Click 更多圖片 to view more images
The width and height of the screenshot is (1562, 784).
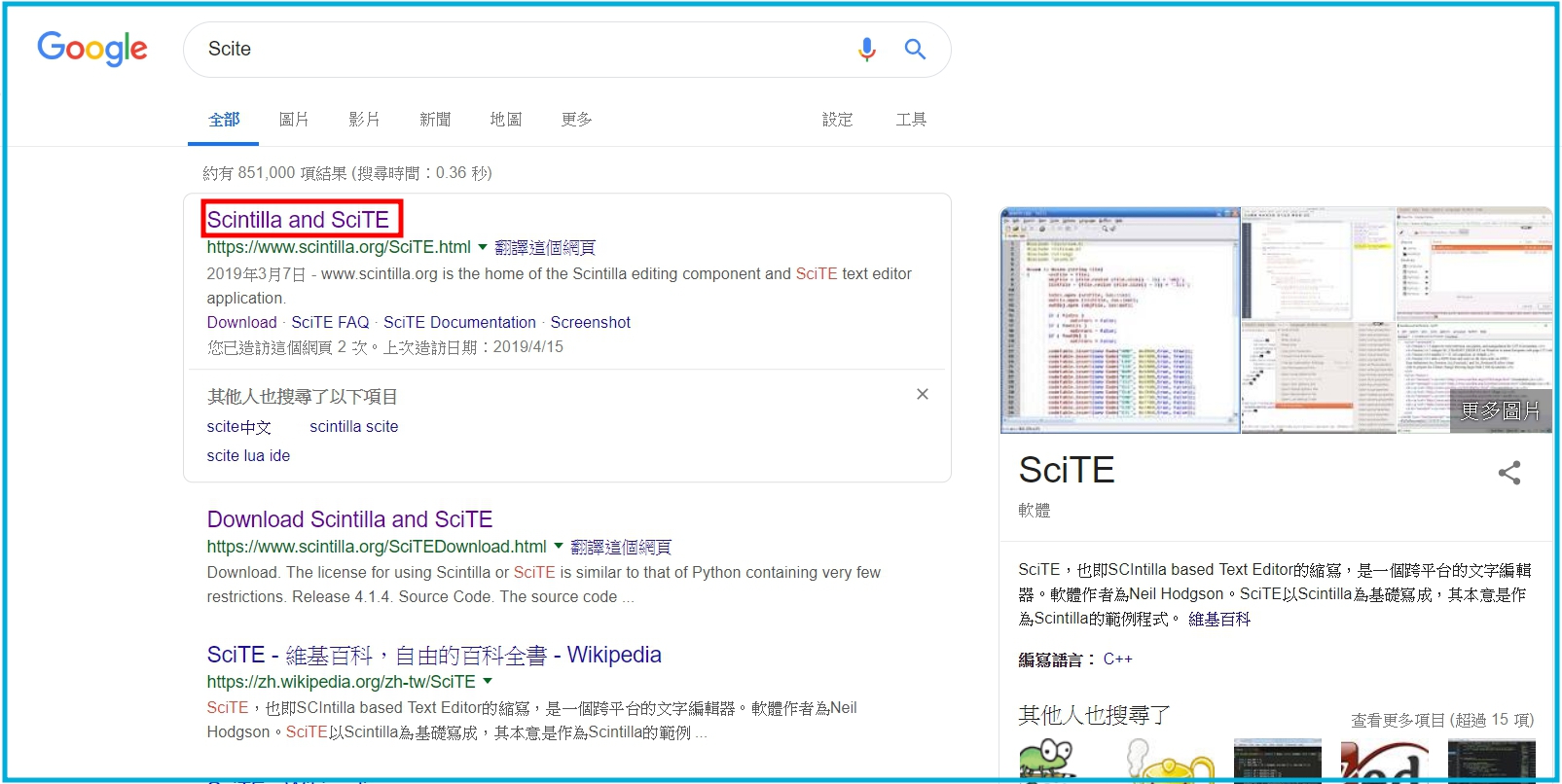tap(1501, 410)
